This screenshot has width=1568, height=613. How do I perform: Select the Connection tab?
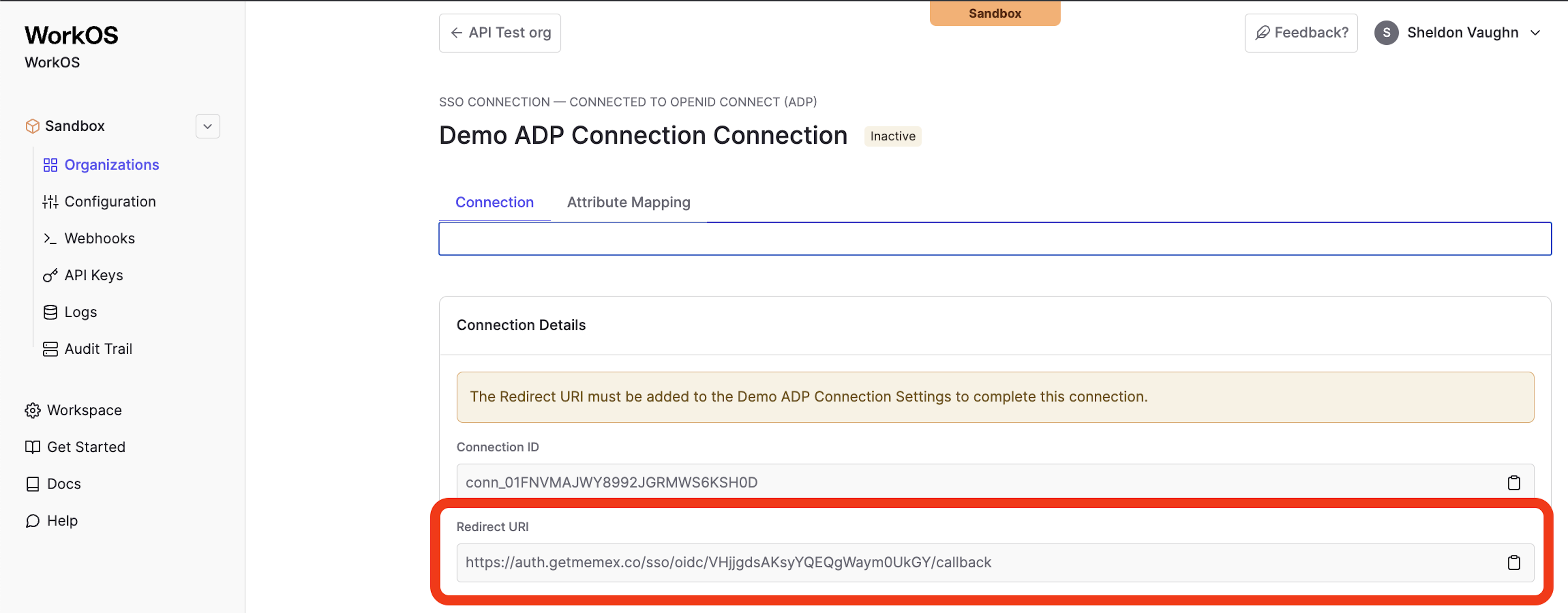point(494,202)
